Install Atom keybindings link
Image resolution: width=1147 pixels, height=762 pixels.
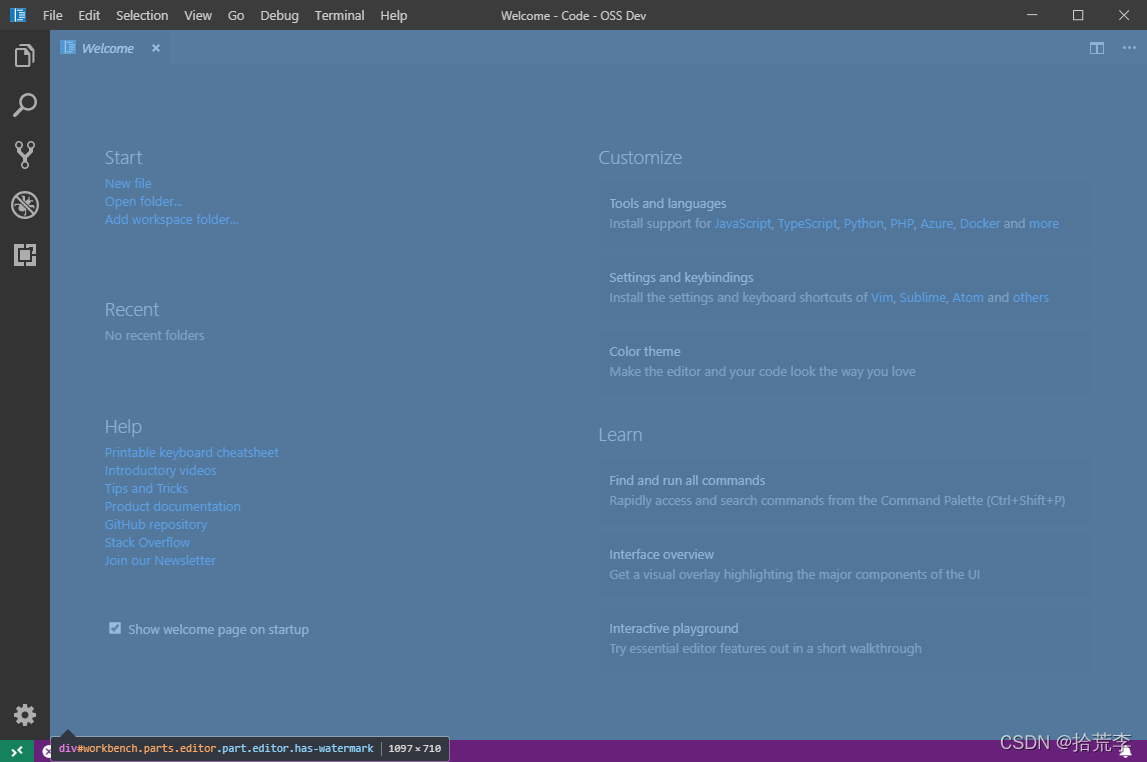968,298
